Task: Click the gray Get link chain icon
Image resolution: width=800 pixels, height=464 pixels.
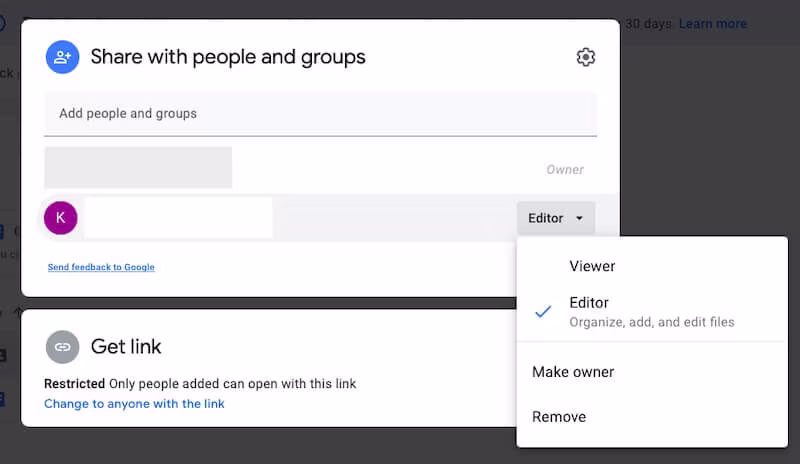Action: [62, 347]
